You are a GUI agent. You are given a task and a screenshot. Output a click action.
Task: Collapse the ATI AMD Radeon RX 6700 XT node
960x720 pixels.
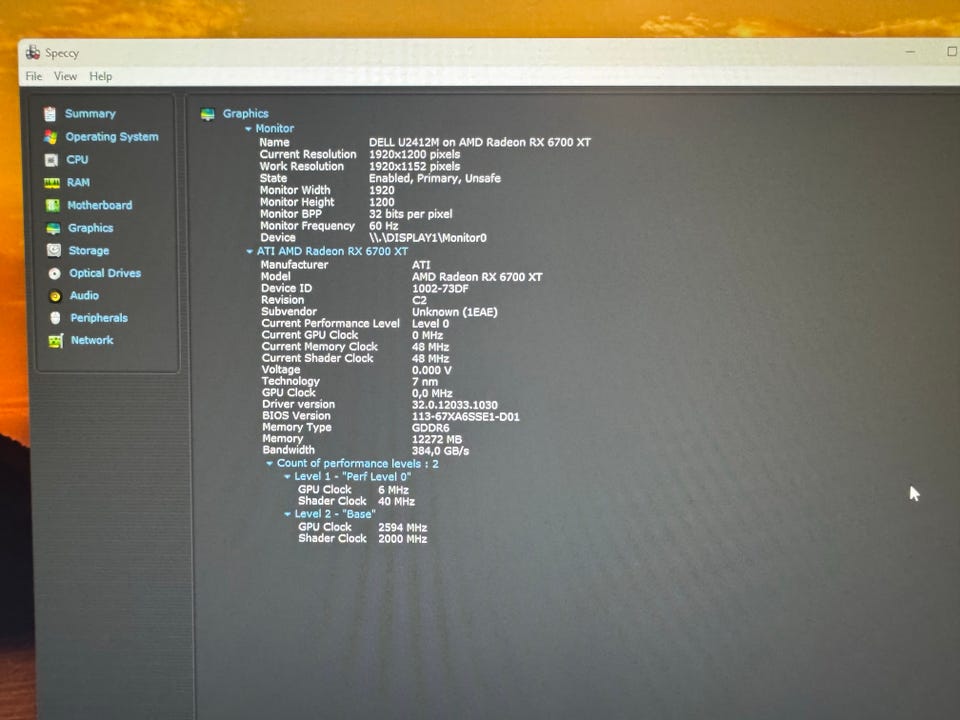point(249,252)
